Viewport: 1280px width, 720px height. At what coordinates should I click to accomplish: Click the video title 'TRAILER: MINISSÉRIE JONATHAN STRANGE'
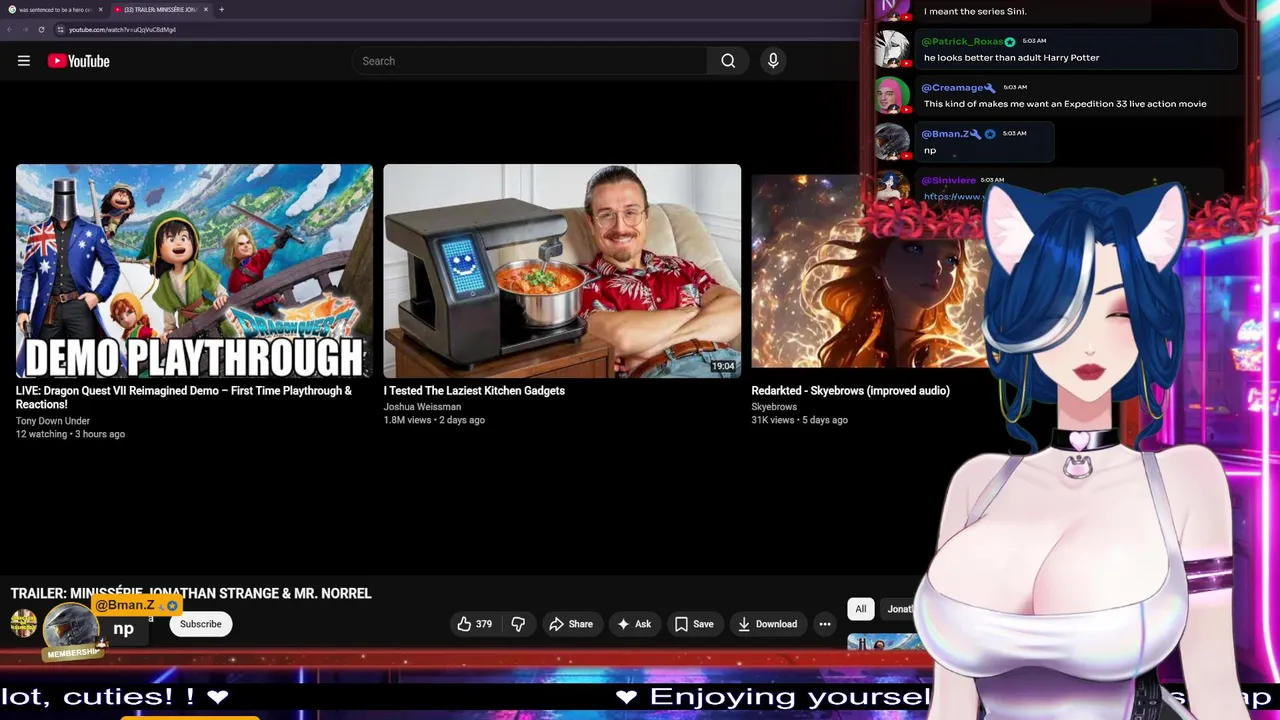191,593
